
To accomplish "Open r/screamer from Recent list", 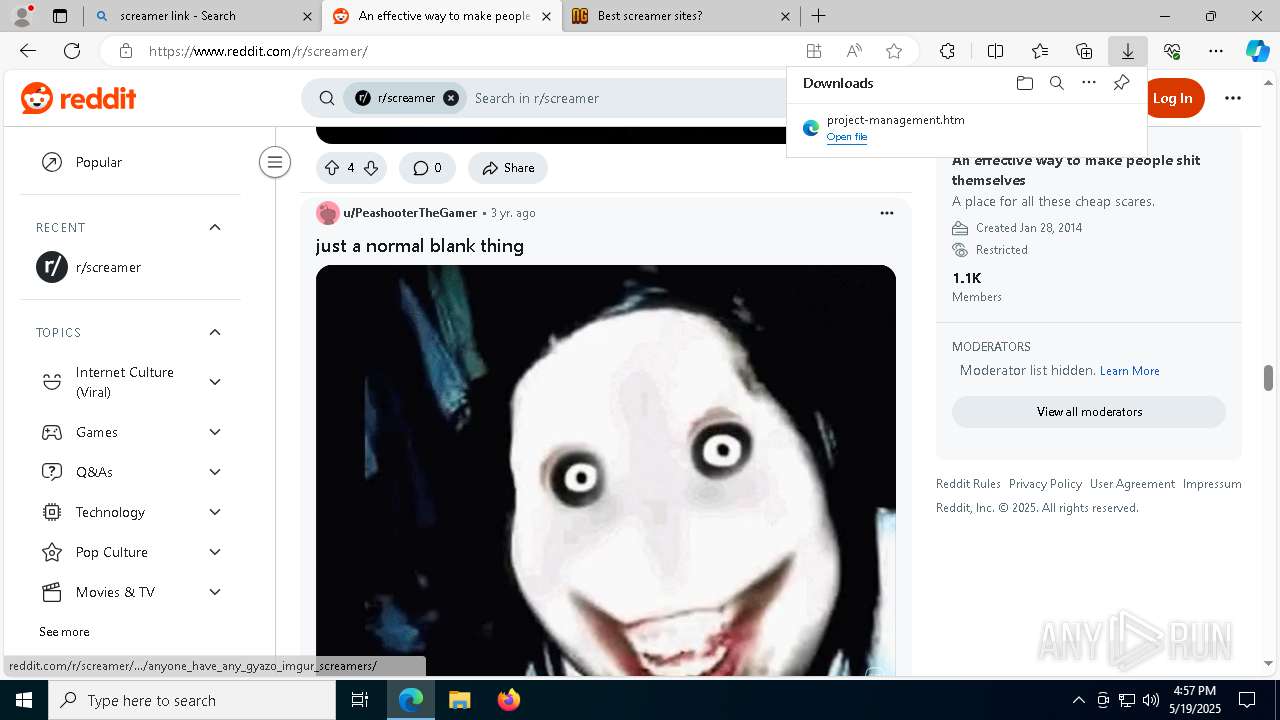I will point(130,267).
